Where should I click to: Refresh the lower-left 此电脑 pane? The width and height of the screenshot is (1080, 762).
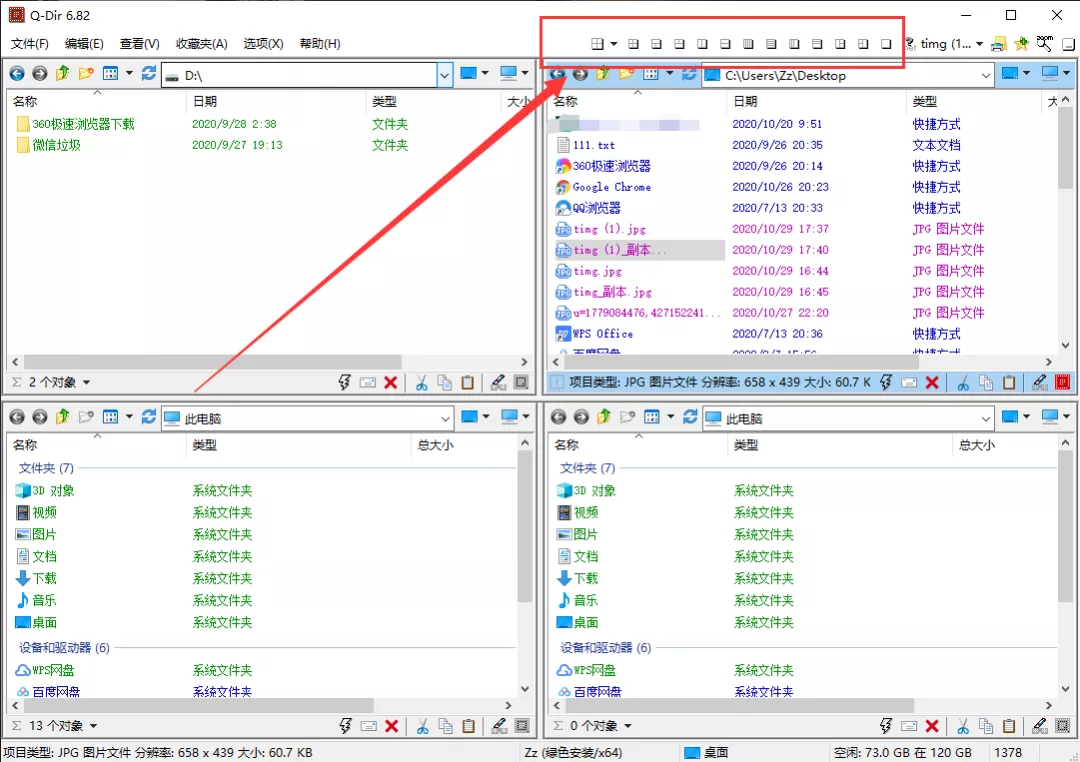pos(149,417)
